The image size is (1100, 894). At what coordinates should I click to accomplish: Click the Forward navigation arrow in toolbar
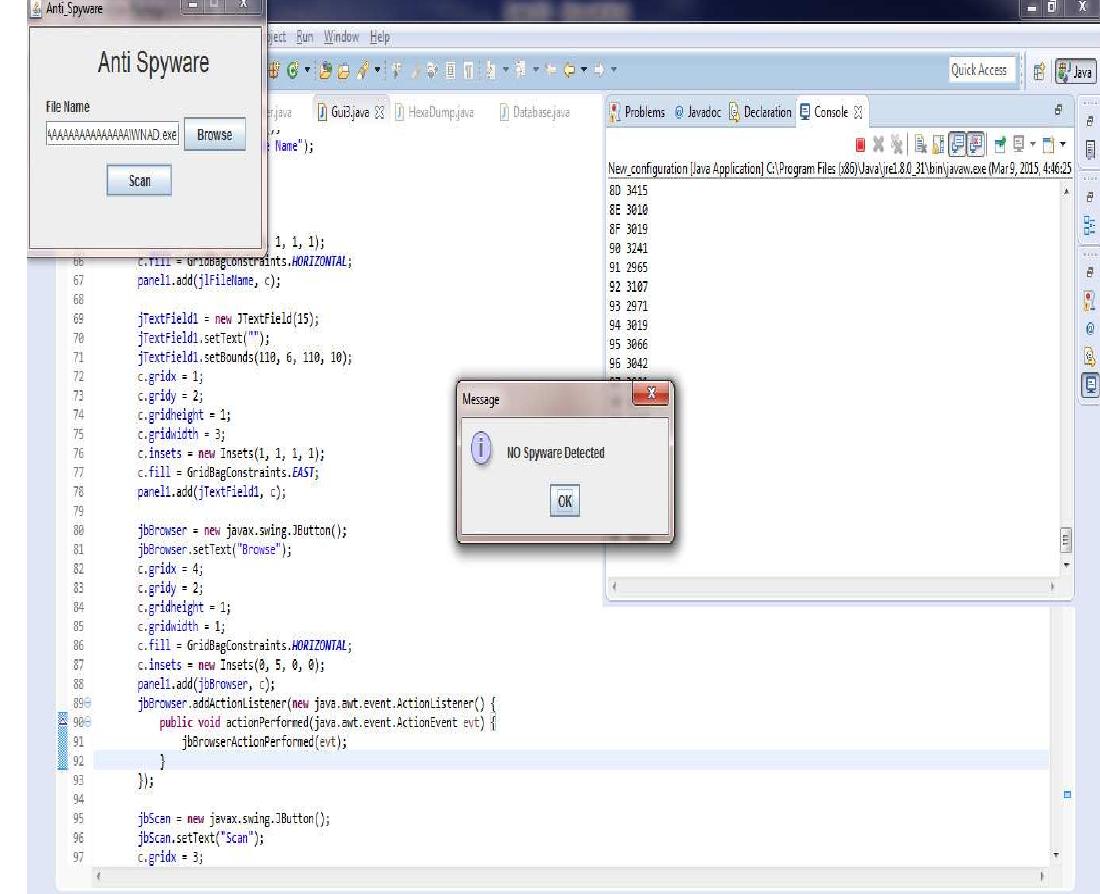(x=599, y=69)
